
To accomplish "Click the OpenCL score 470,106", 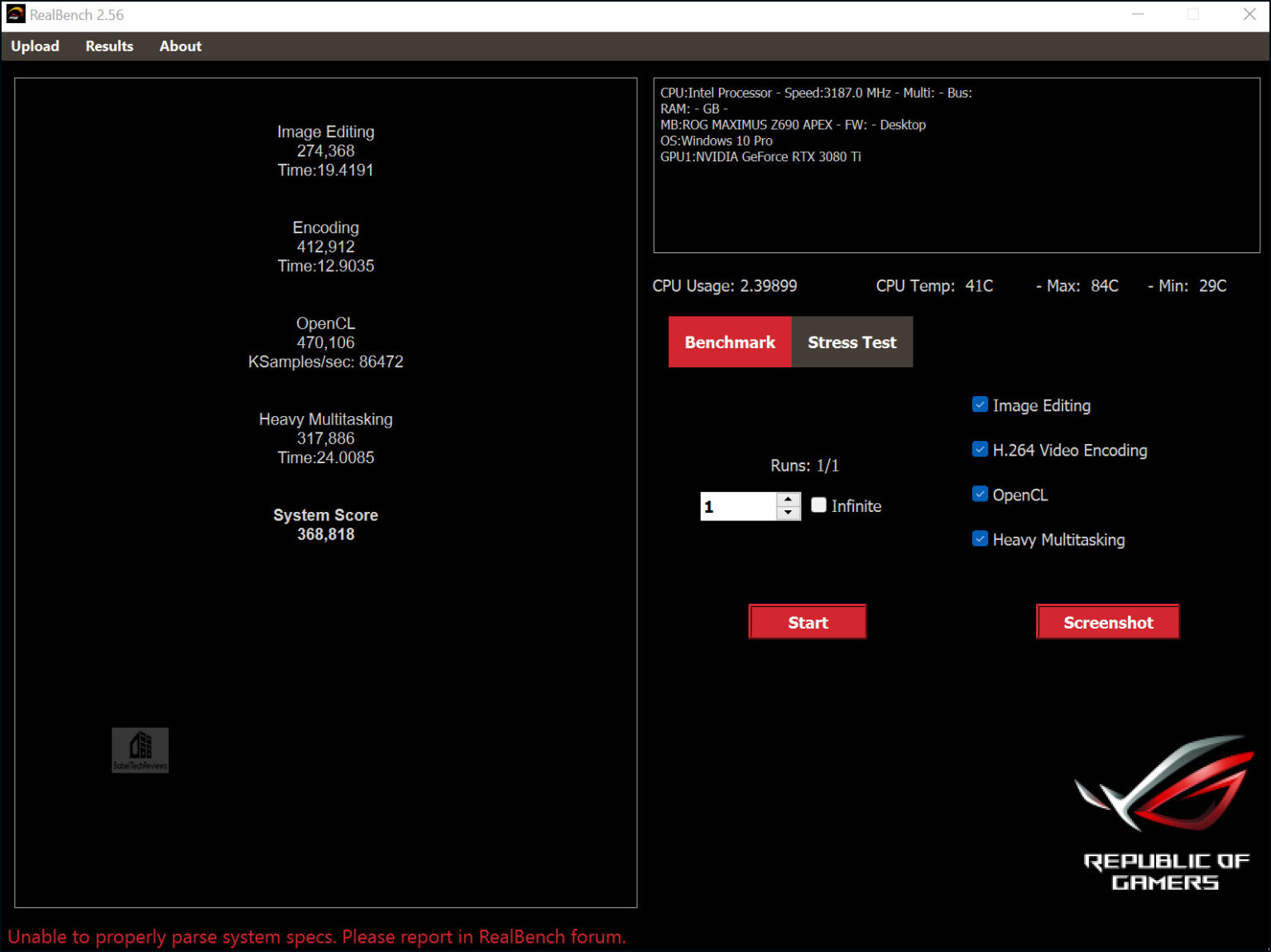I will click(x=326, y=342).
